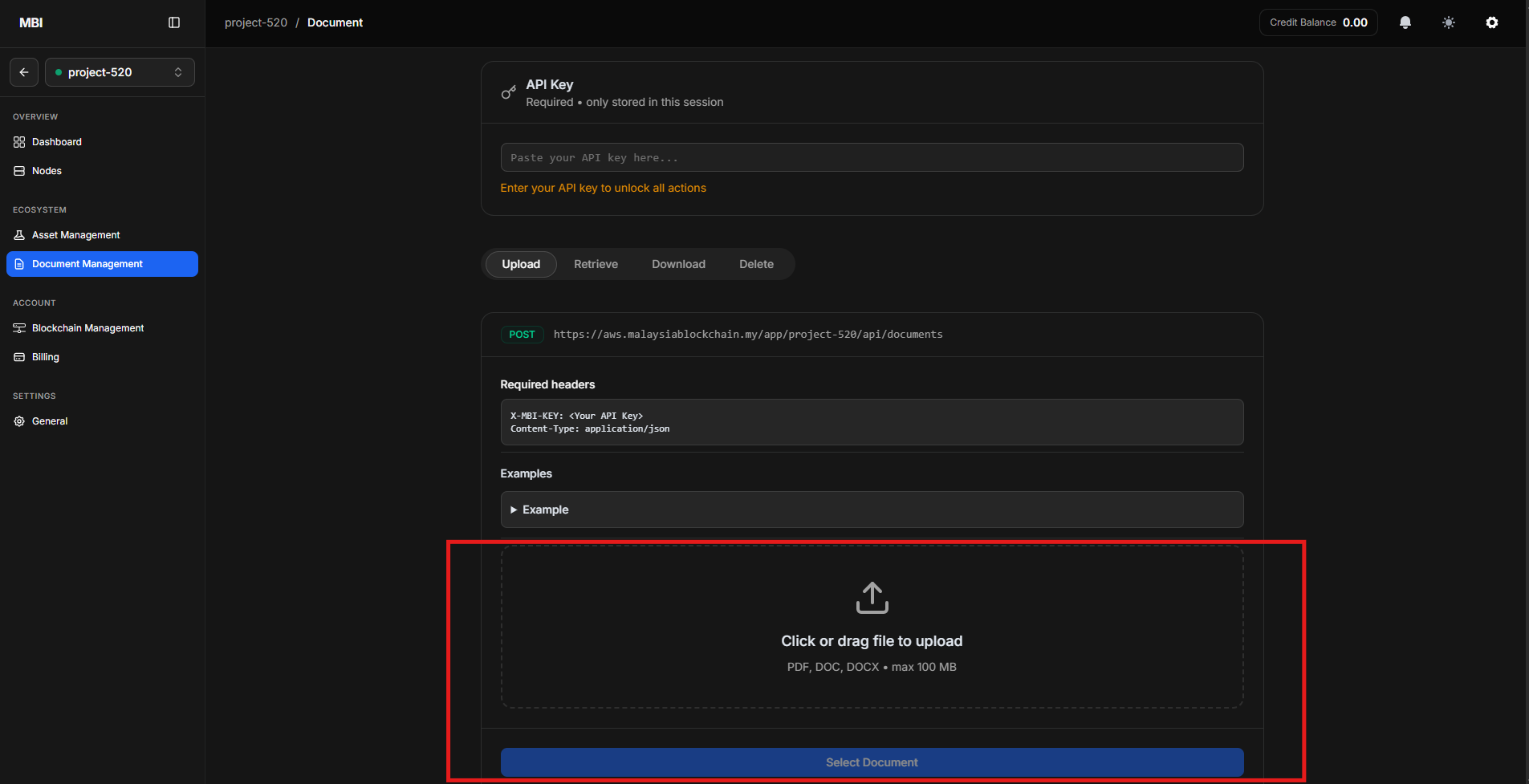Open the Dashboard from the sidebar
1529x784 pixels.
tap(56, 141)
